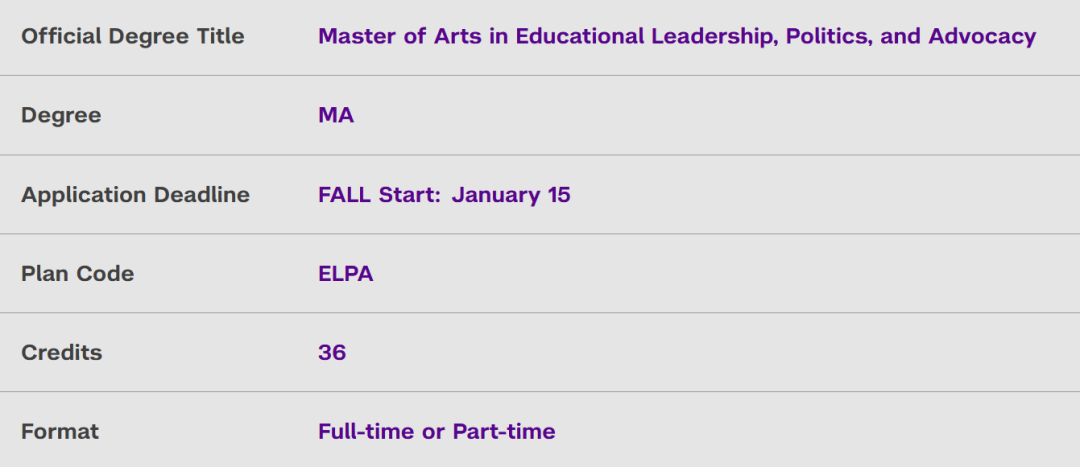Click the 36 credits value
1080x467 pixels.
tap(332, 353)
